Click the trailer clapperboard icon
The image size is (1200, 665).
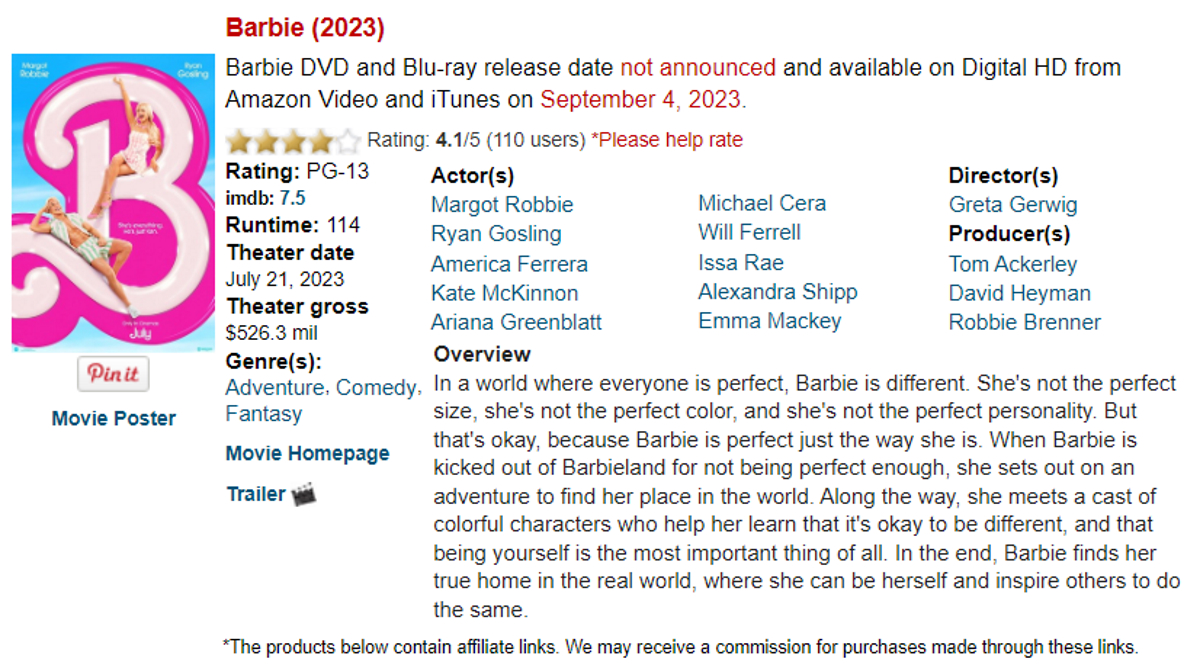pos(304,494)
